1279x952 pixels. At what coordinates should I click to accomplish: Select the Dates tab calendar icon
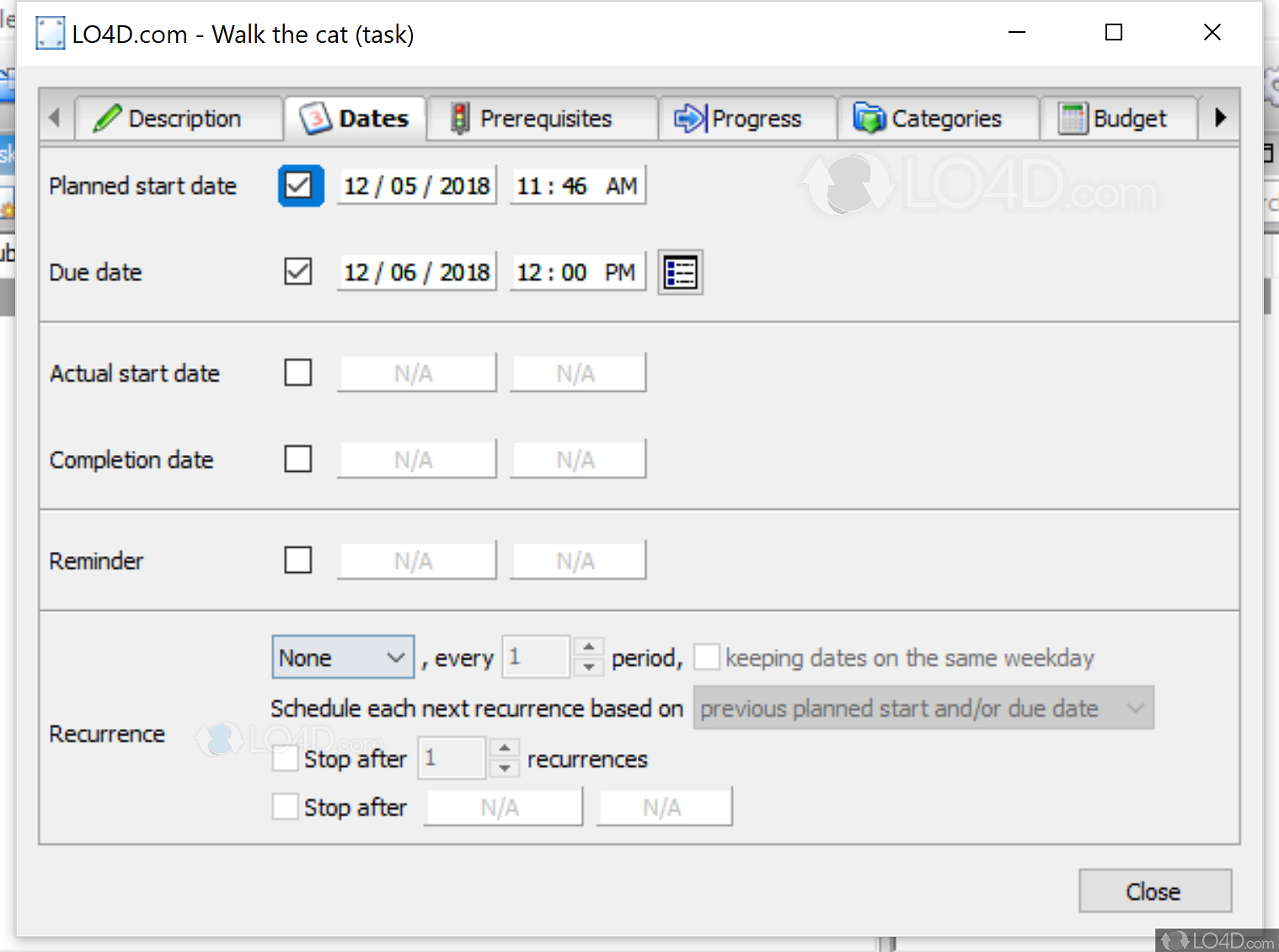click(313, 118)
